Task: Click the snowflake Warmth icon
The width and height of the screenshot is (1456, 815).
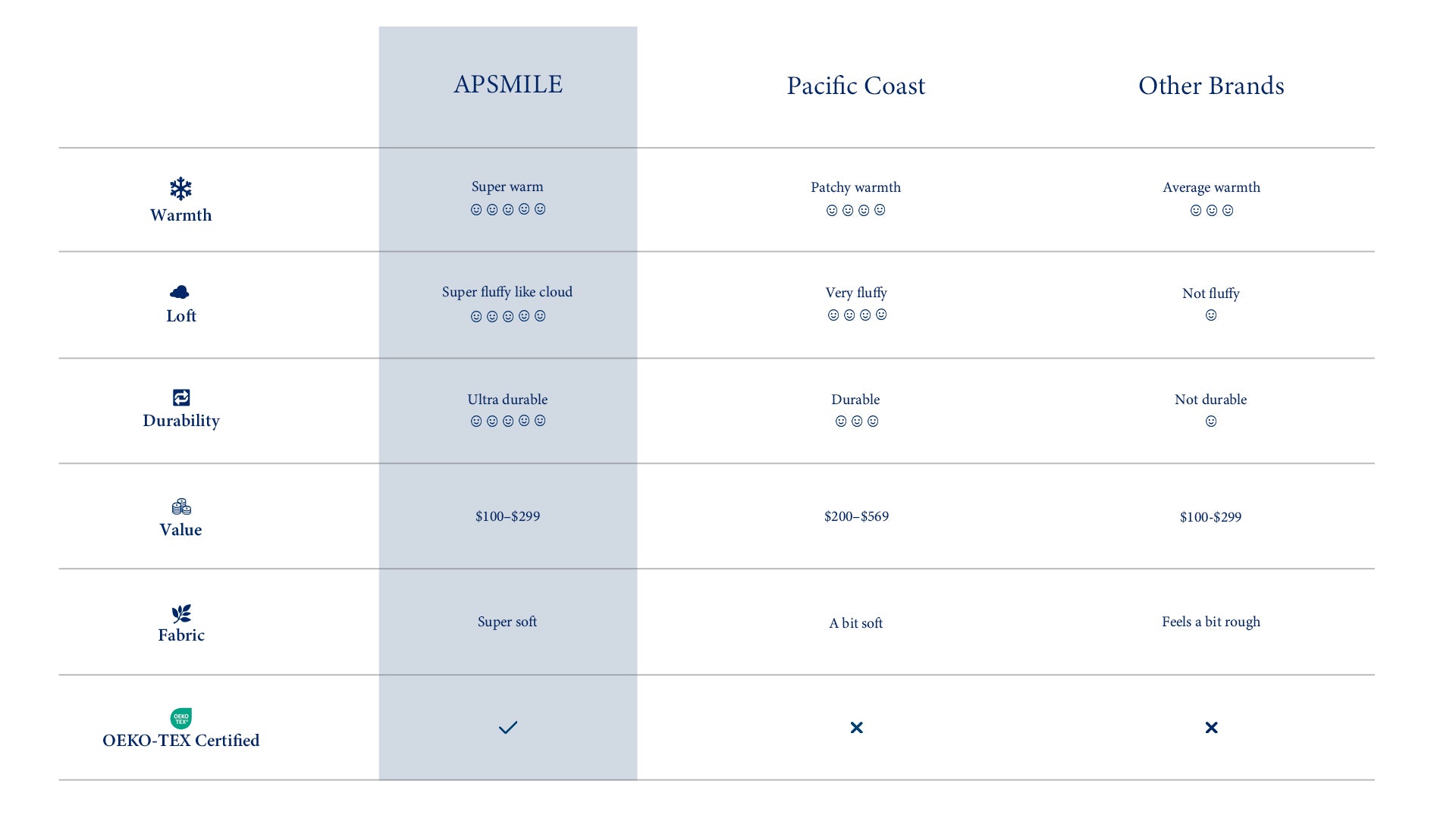Action: (180, 188)
